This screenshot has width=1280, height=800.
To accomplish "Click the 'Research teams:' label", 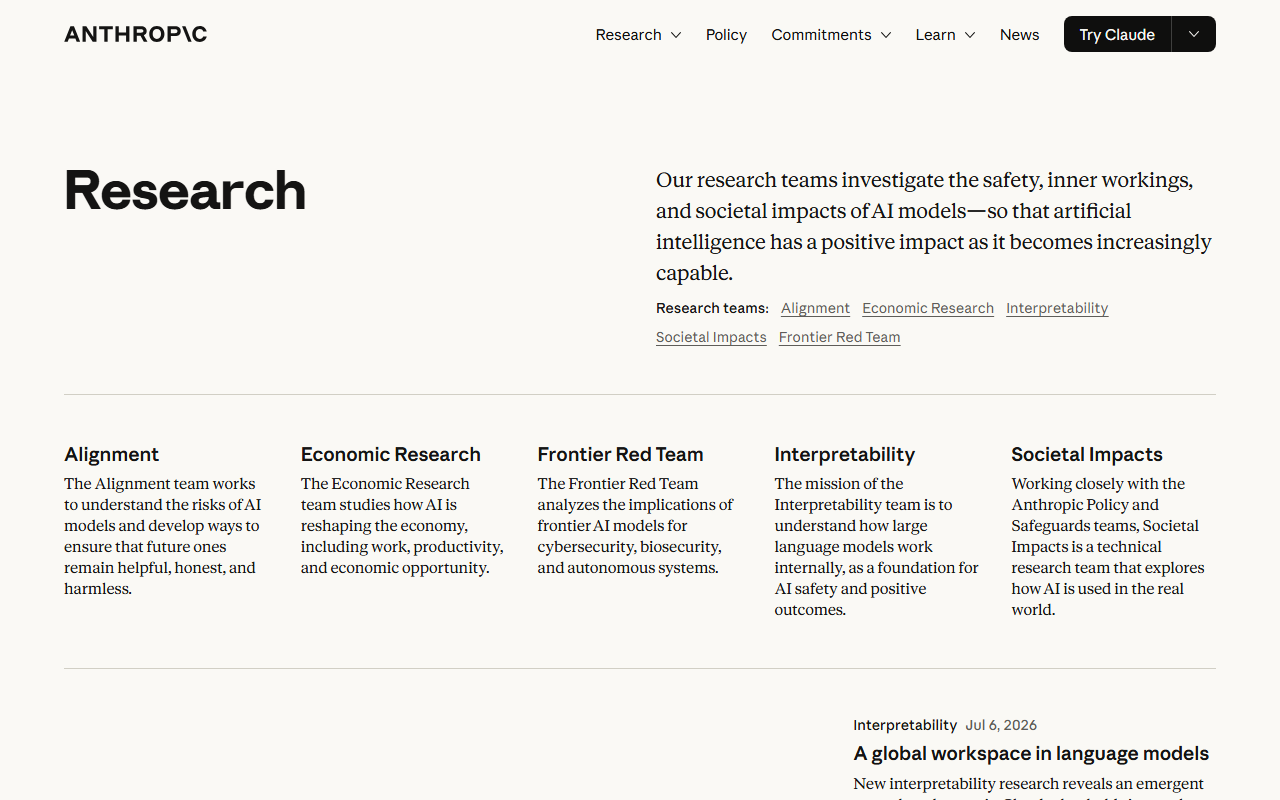I will tap(712, 308).
